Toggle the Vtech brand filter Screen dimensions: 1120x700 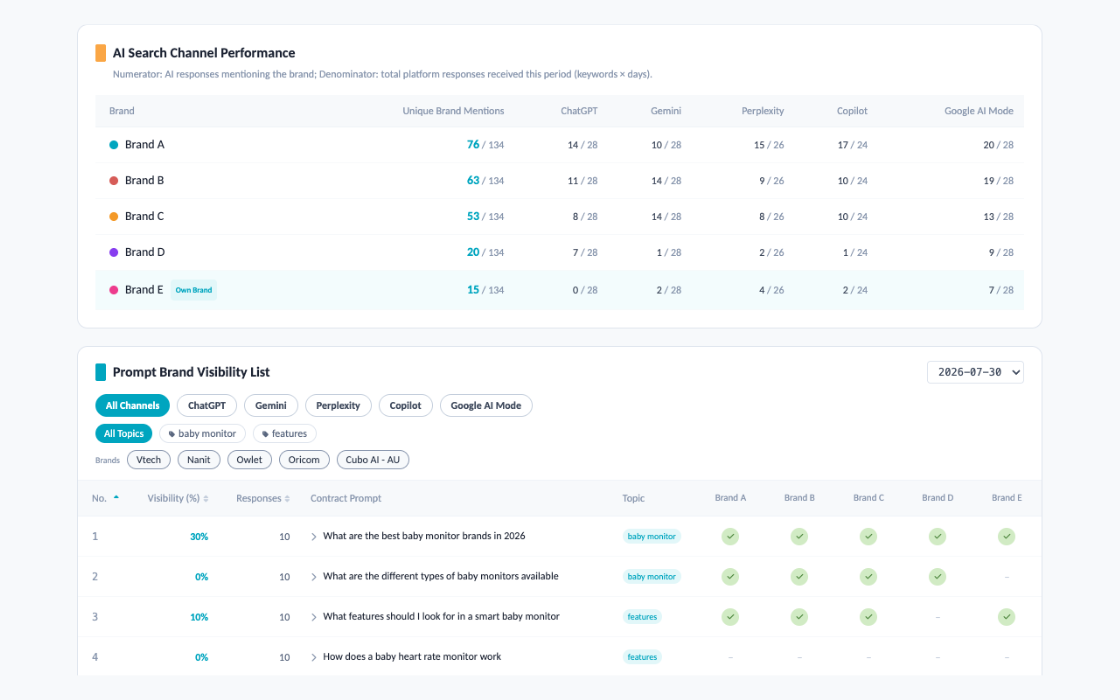(x=149, y=460)
